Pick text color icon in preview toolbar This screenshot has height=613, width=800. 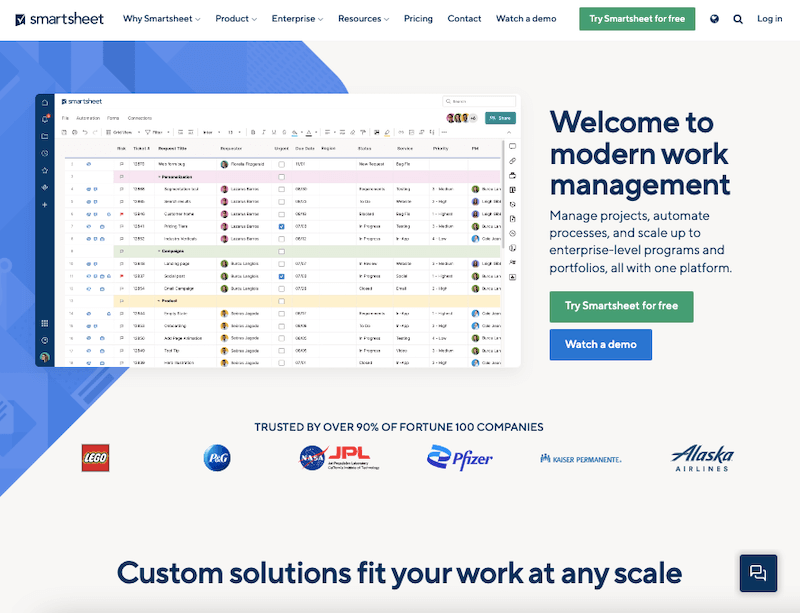click(309, 132)
